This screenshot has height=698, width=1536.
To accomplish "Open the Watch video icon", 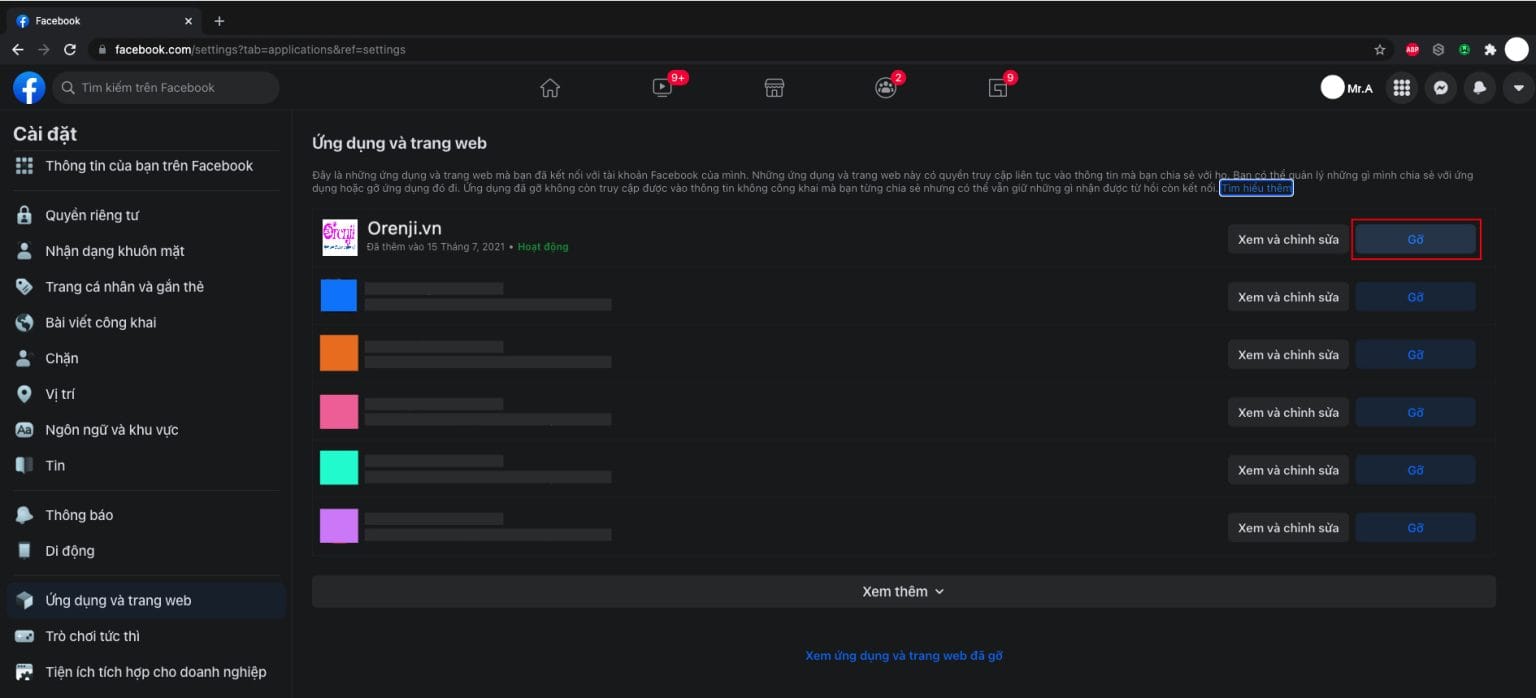I will click(x=662, y=88).
